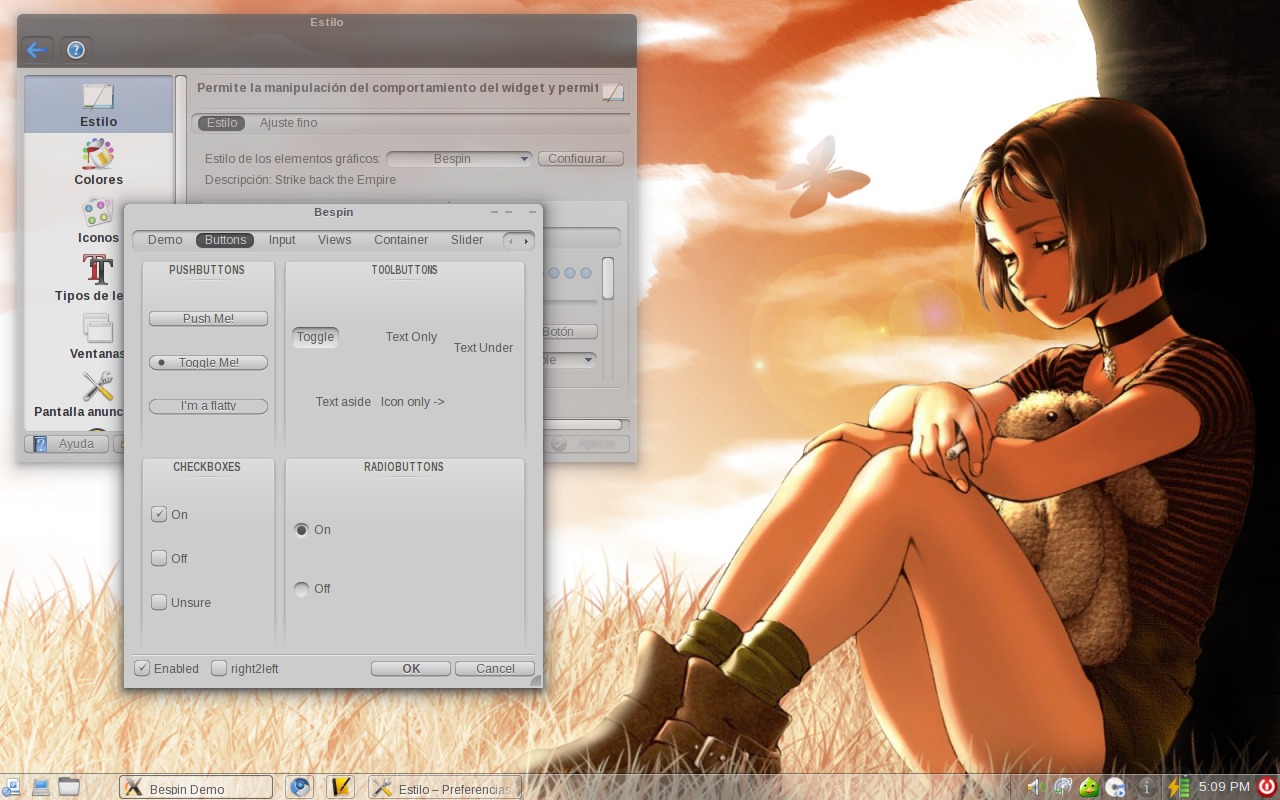Click the 'Toggle' toolbutton

coord(315,337)
